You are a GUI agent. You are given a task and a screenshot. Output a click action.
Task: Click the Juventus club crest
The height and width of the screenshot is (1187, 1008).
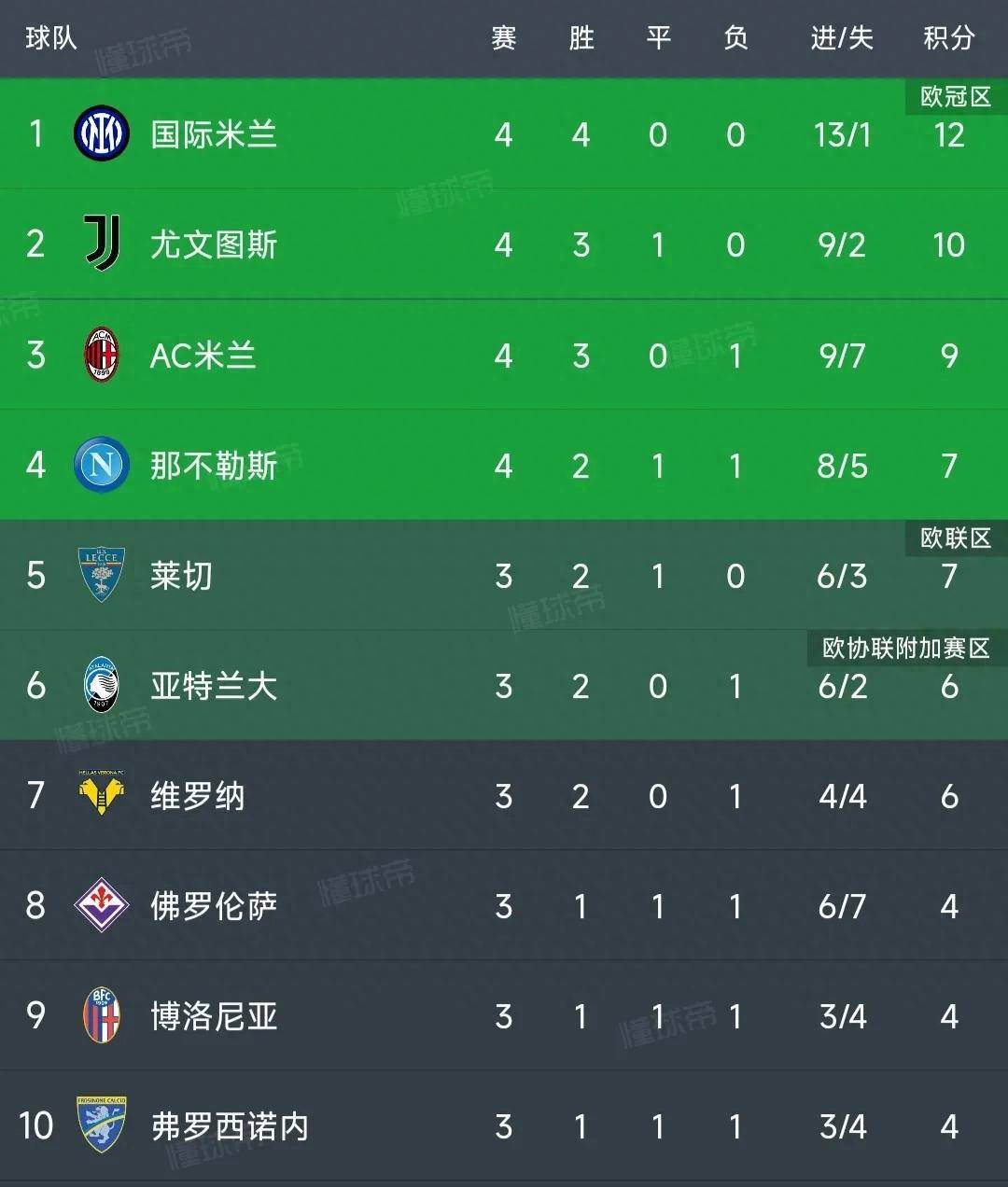tap(100, 244)
